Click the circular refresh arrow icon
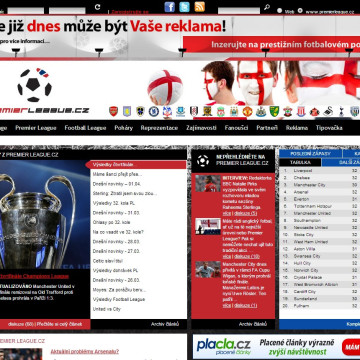The height and width of the screenshot is (360, 360). 97,7
